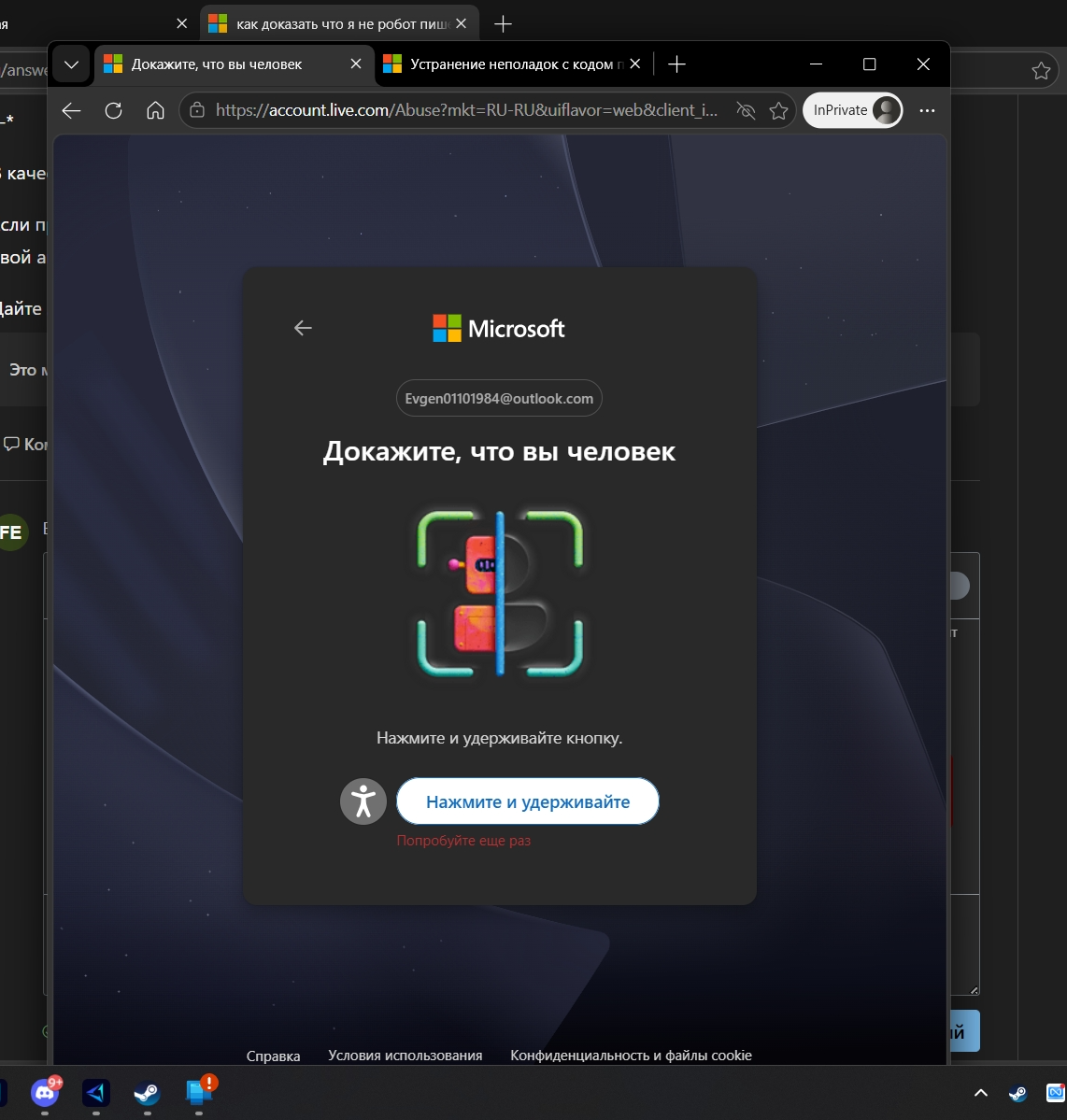This screenshot has height=1120, width=1067.
Task: Open the InPrivate profile button
Action: point(853,110)
